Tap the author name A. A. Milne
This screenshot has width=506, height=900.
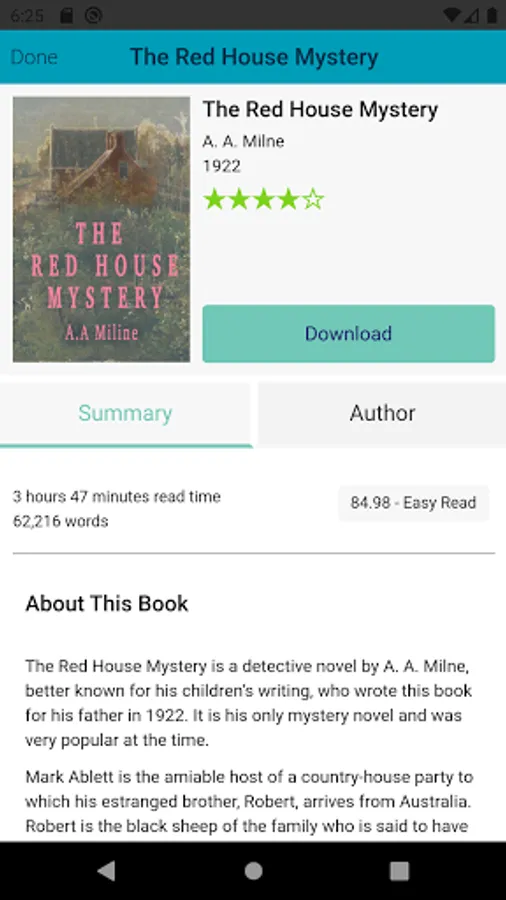tap(243, 141)
